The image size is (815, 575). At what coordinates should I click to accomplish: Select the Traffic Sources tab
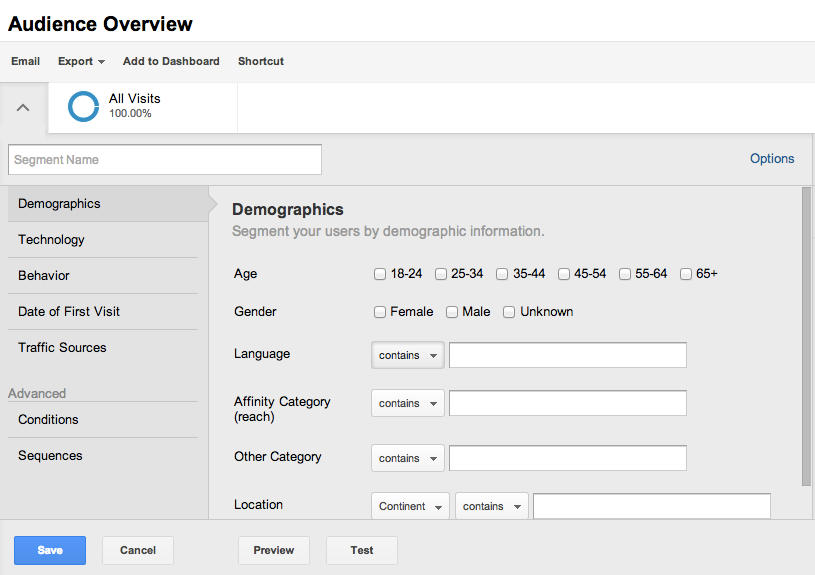point(62,347)
